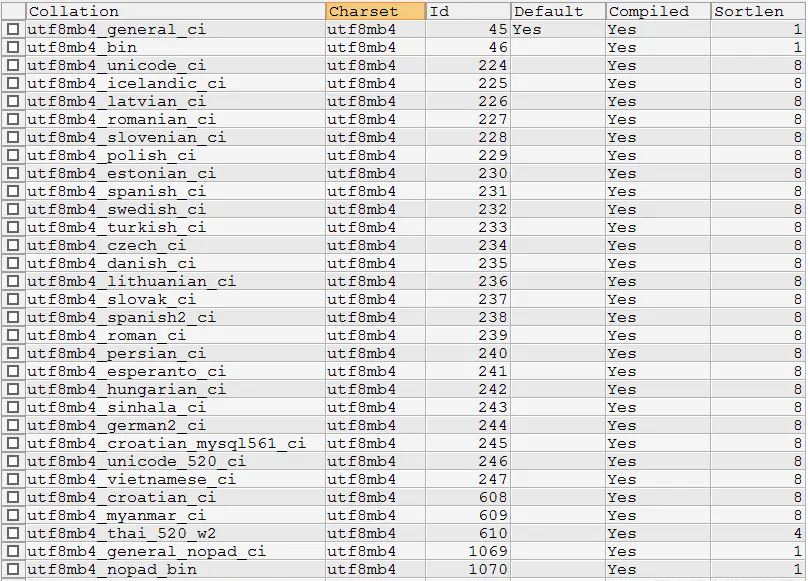The image size is (808, 581).
Task: Toggle checkbox for utf8mb4_icelandic_ci
Action: (13, 83)
